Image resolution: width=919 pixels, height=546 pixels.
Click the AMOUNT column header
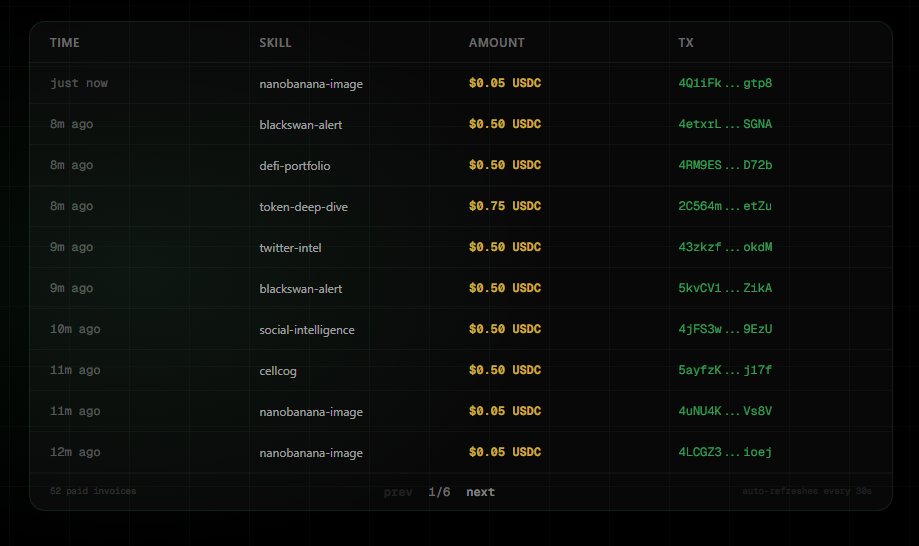pos(496,43)
